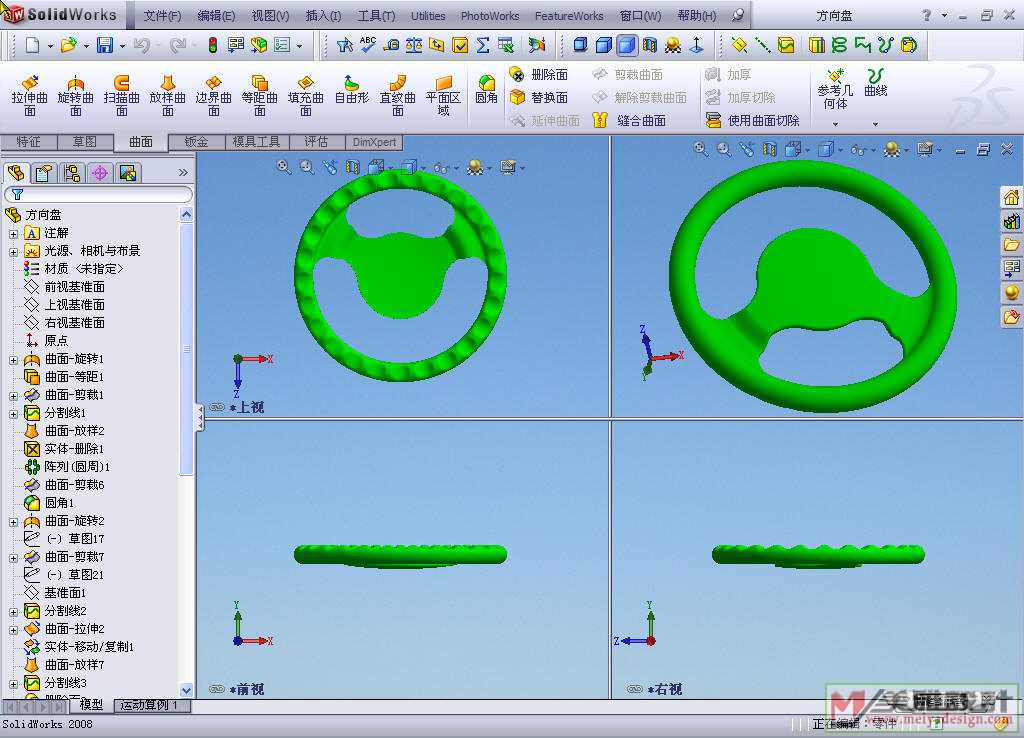Select the 放样曲面 (lofted surface) tool
This screenshot has width=1024, height=738.
pyautogui.click(x=168, y=96)
